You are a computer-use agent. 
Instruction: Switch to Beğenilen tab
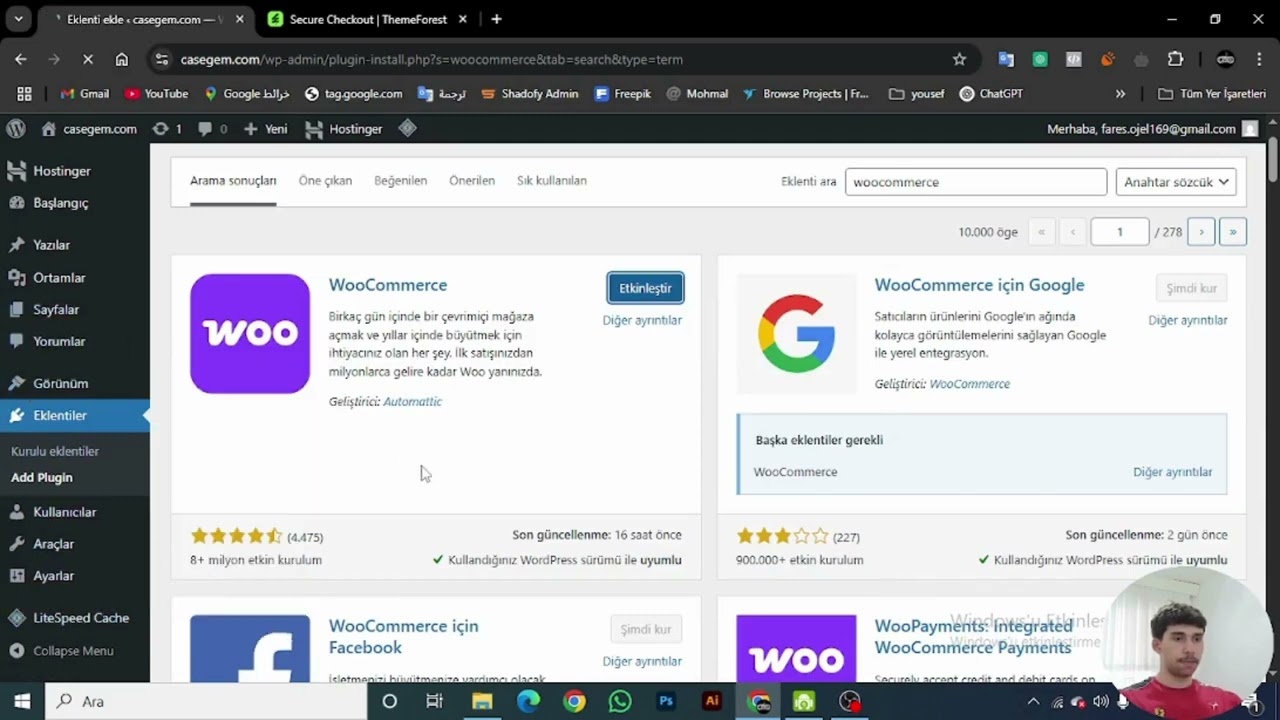pyautogui.click(x=400, y=181)
